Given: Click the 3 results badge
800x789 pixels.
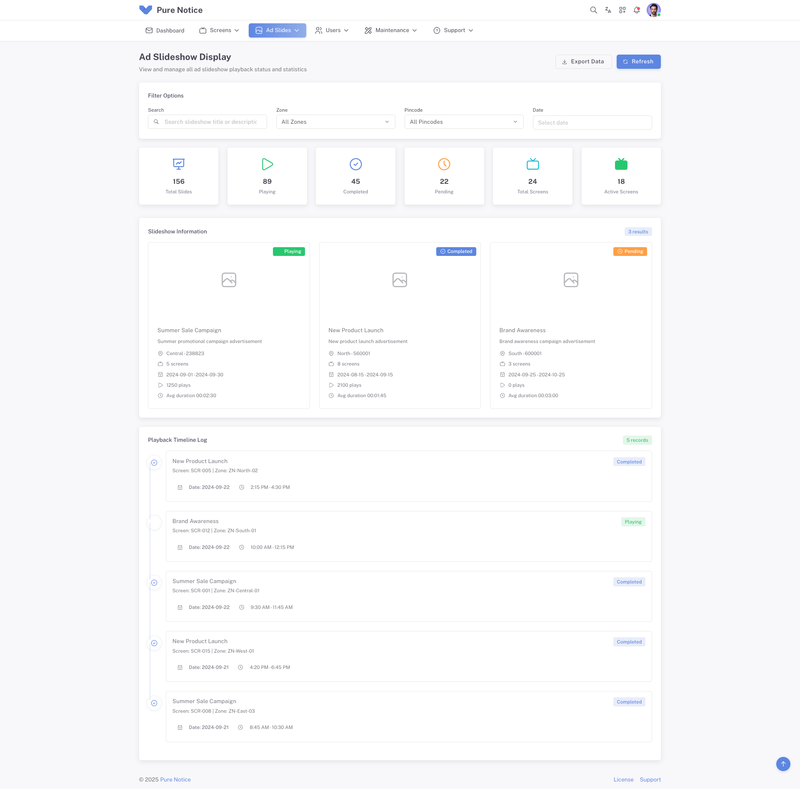Looking at the screenshot, I should (638, 232).
